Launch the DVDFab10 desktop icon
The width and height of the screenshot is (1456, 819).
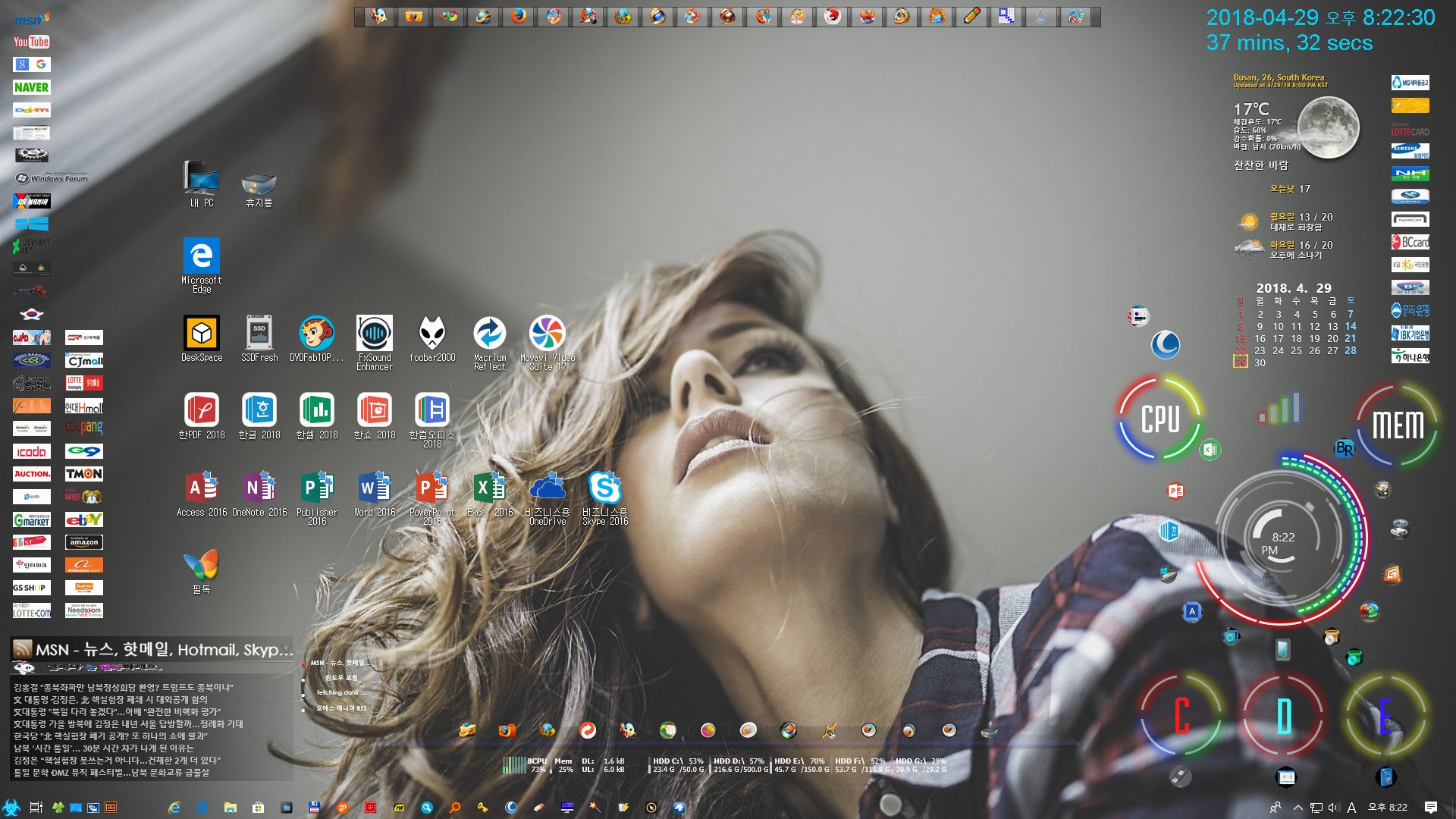coord(316,338)
